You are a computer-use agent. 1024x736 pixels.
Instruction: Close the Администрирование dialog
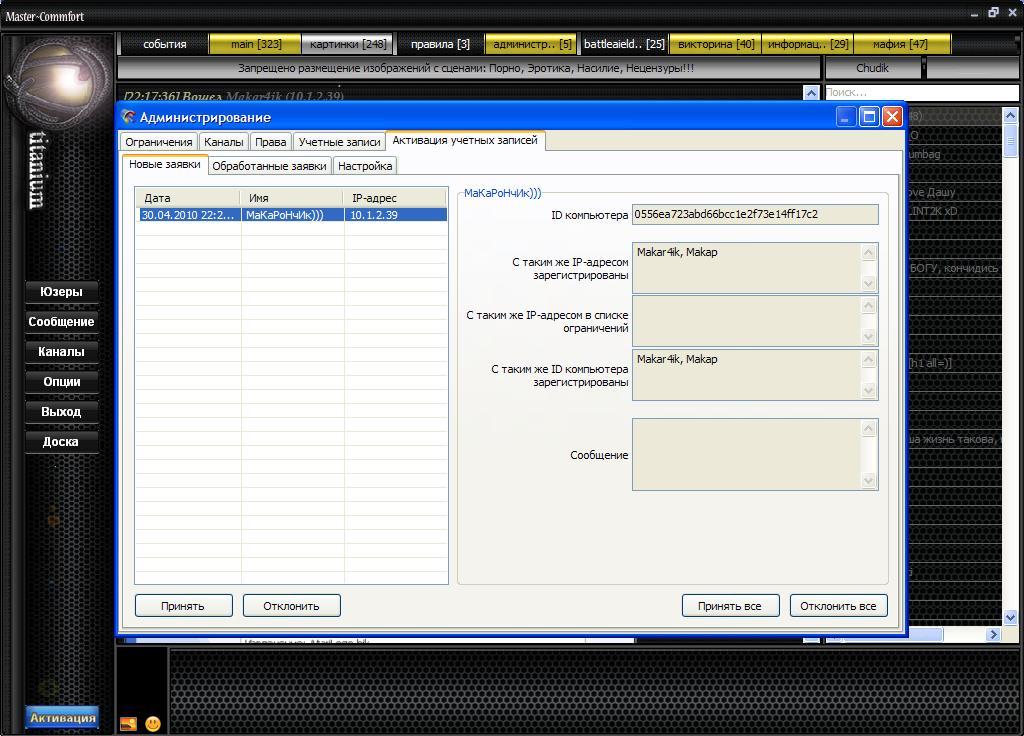[x=892, y=117]
